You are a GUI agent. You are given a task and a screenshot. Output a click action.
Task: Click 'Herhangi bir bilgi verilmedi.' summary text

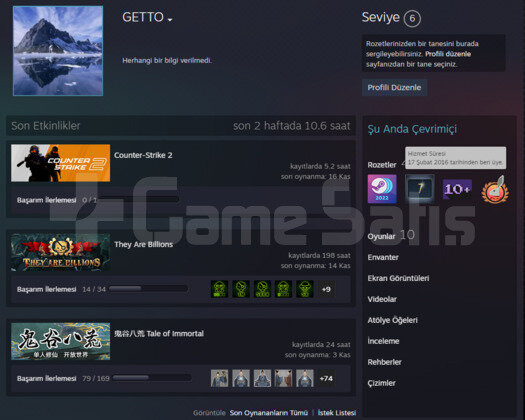click(x=167, y=61)
